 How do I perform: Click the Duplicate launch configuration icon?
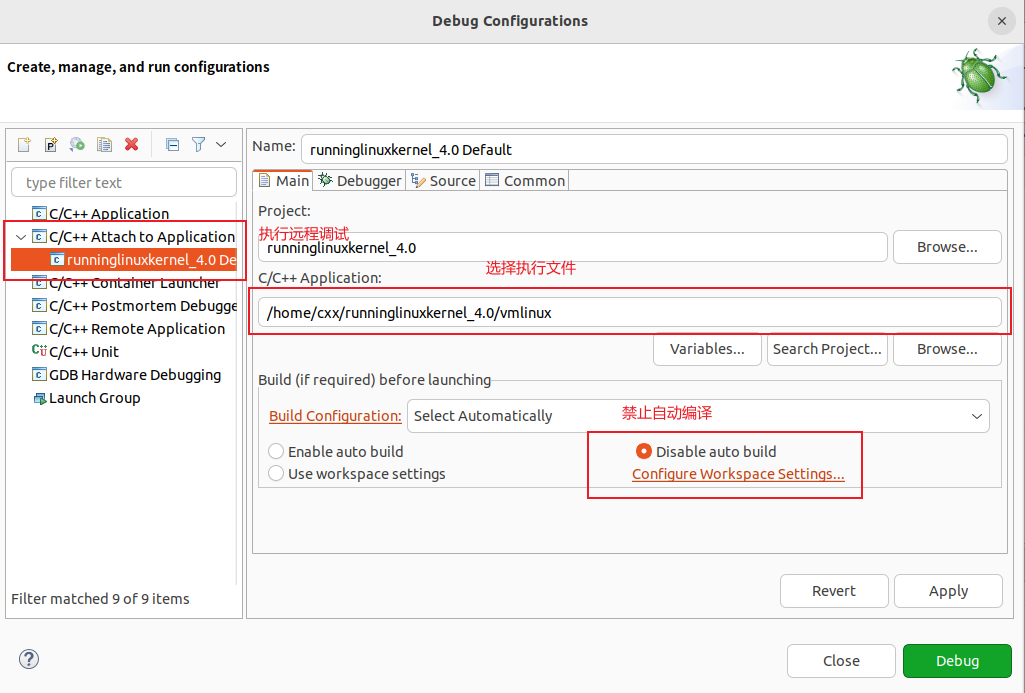104,145
